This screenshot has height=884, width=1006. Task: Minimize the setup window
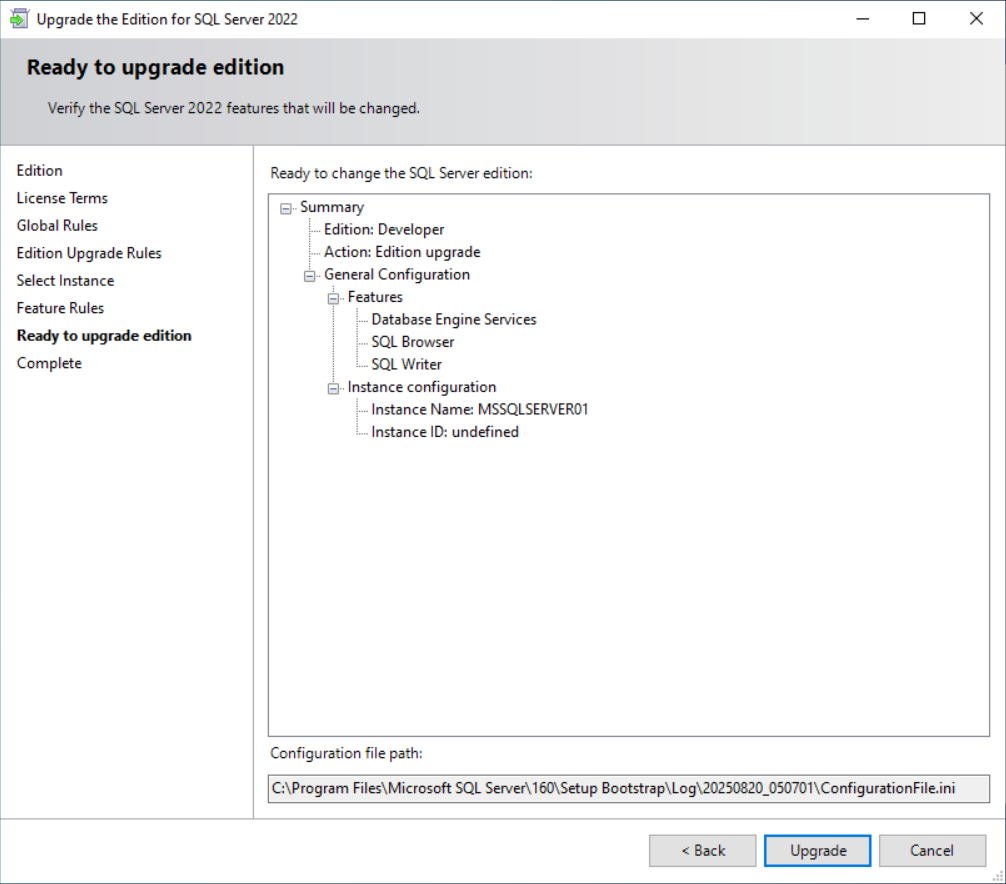pos(862,19)
